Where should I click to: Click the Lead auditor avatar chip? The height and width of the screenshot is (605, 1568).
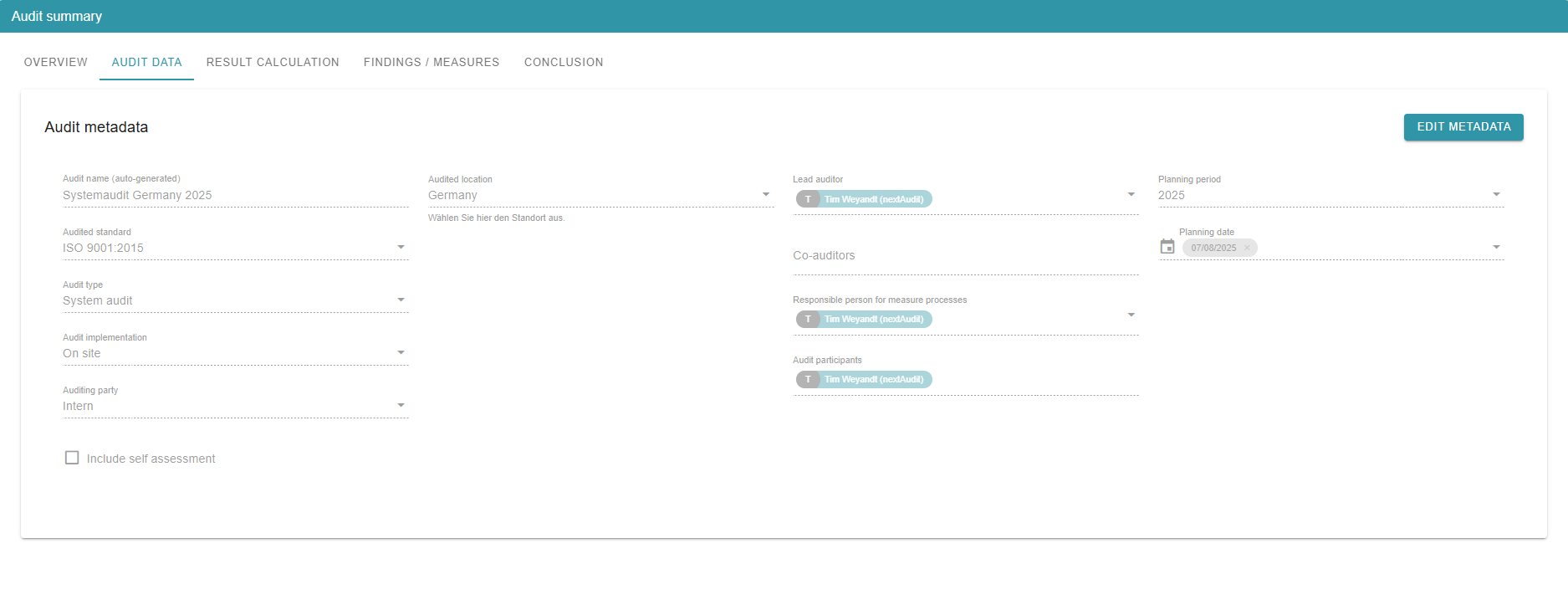point(808,199)
